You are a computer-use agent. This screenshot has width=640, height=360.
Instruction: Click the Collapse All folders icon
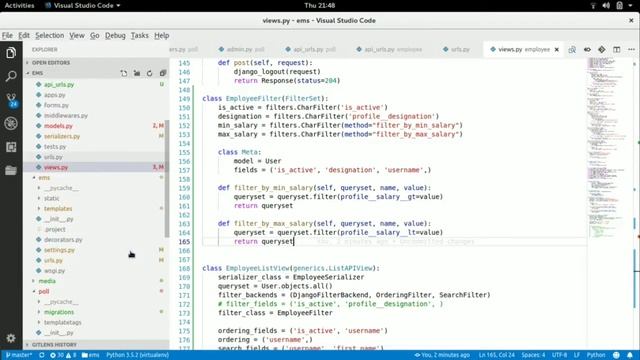[163, 73]
